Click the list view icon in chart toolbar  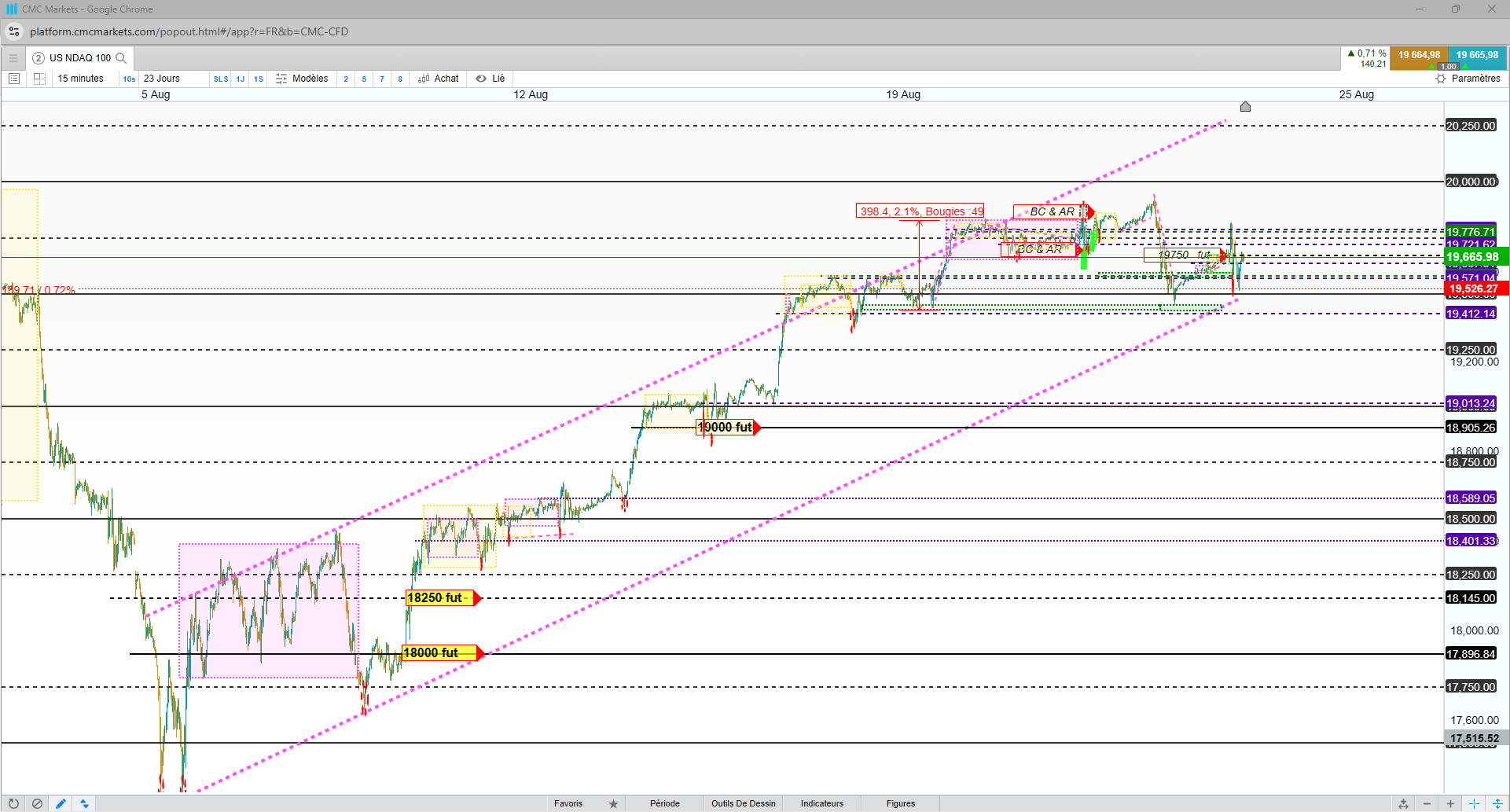[13, 79]
